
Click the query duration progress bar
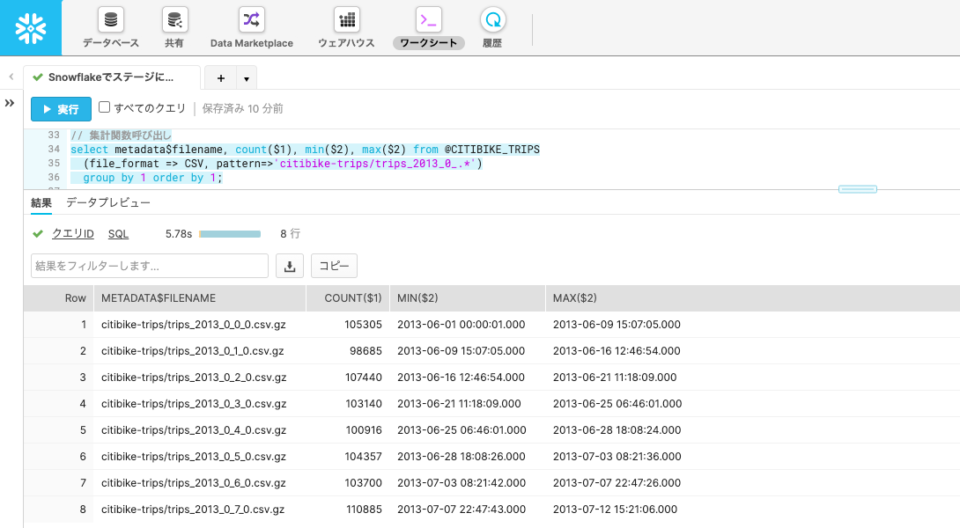[x=230, y=234]
